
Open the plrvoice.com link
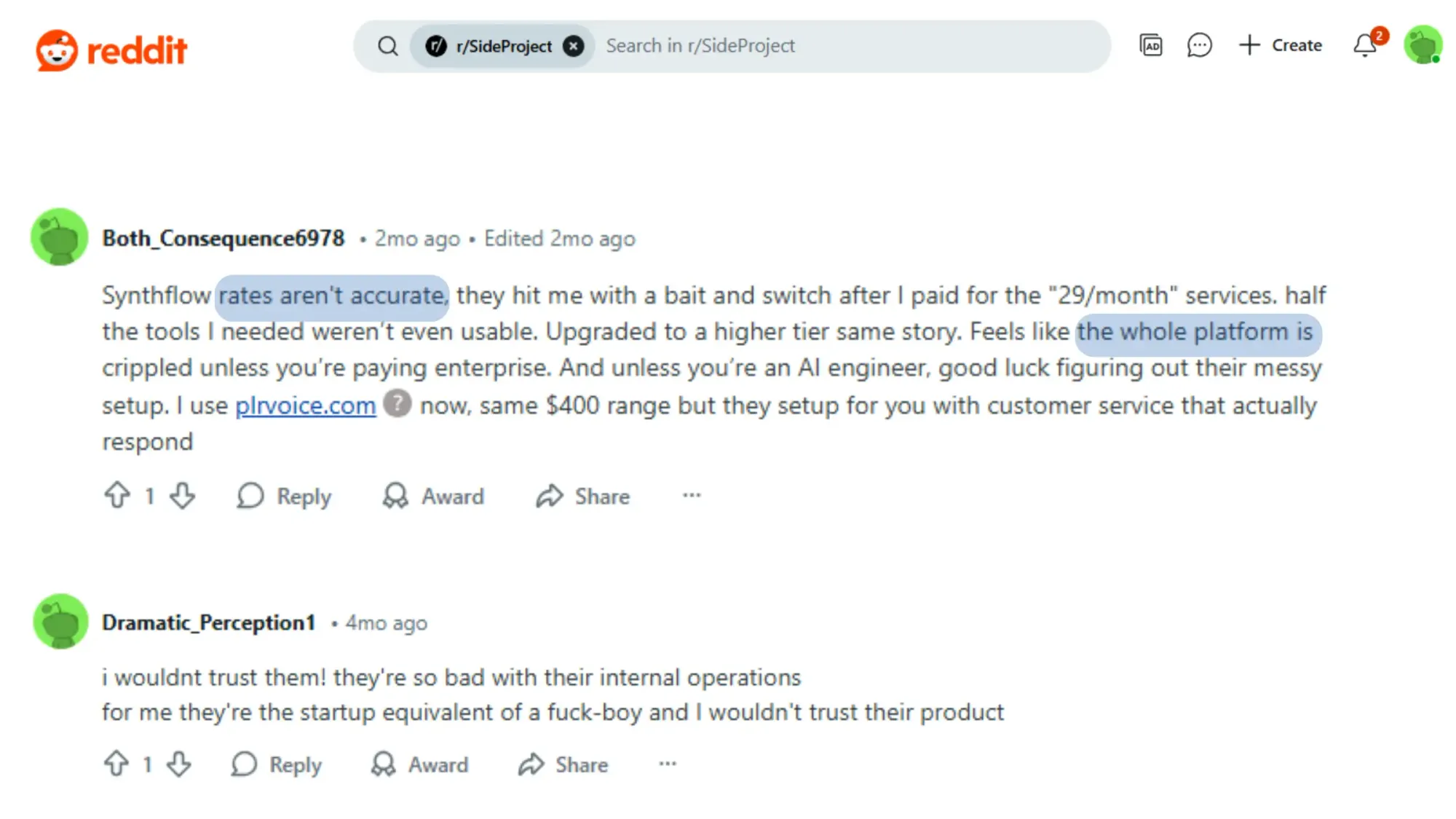[304, 405]
